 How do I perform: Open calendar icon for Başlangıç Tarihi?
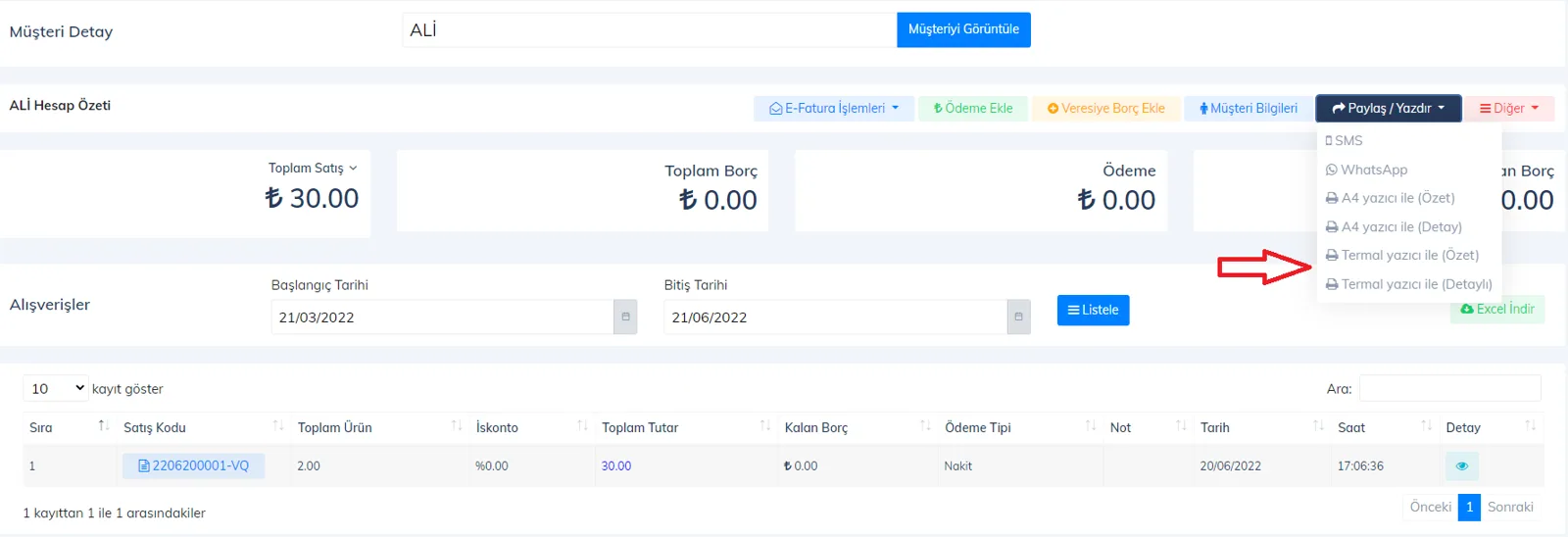click(x=625, y=317)
